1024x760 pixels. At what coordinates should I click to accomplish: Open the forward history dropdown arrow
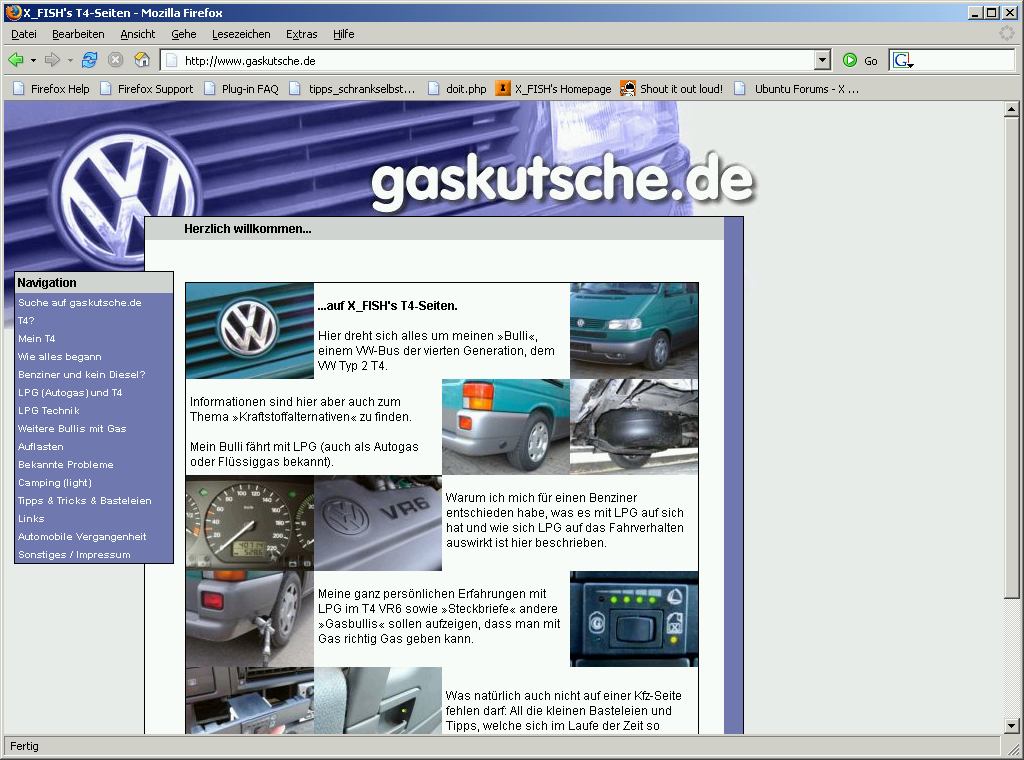[70, 61]
